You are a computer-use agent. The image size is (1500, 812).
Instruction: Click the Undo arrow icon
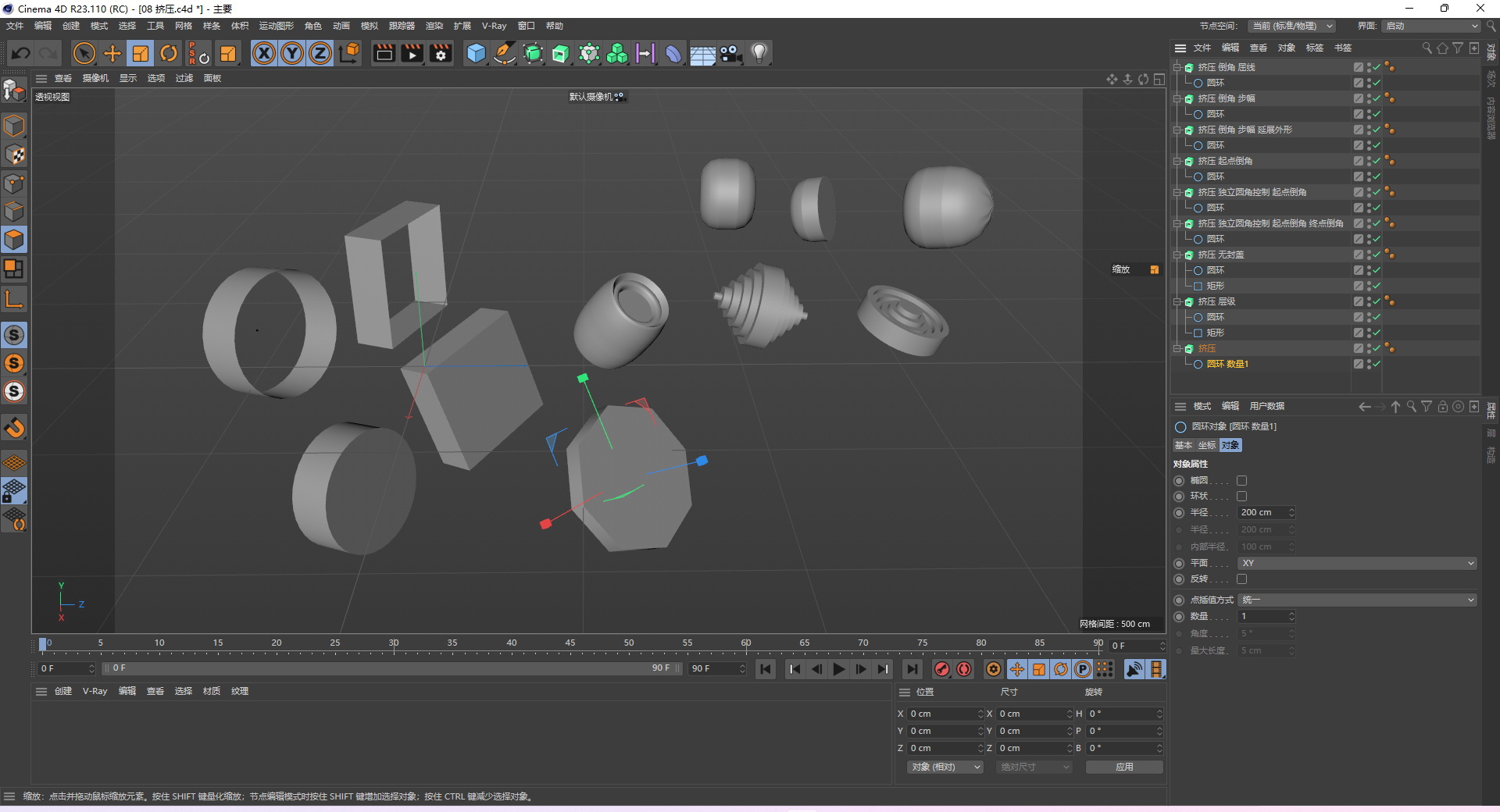click(x=21, y=53)
